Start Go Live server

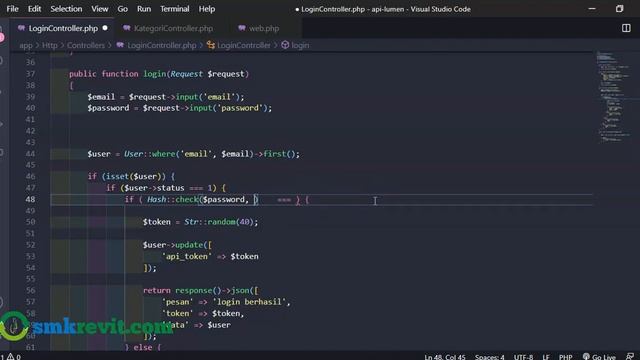[599, 356]
